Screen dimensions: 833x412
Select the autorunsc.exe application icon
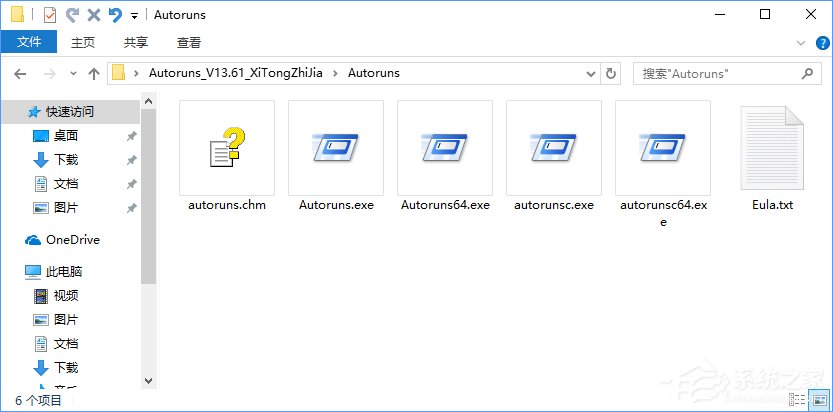[x=554, y=148]
